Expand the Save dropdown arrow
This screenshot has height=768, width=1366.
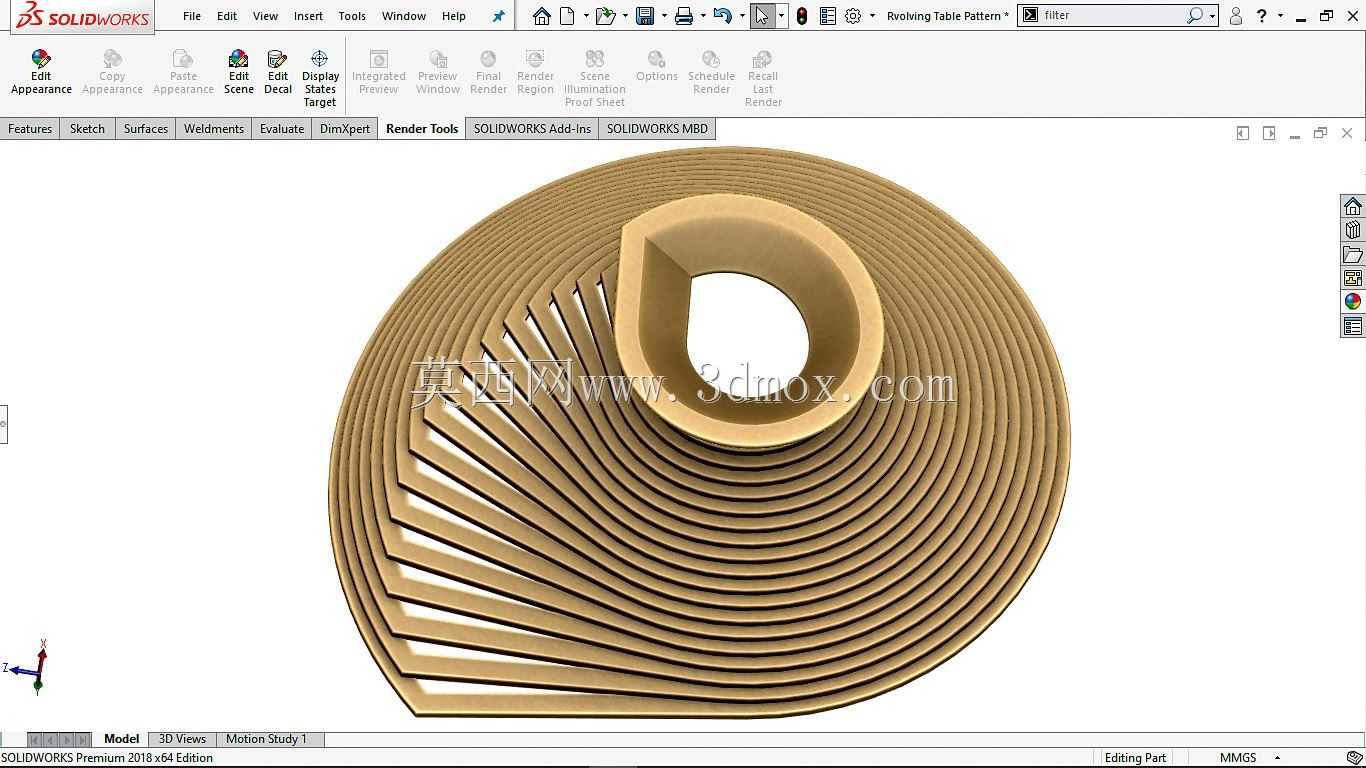coord(664,16)
